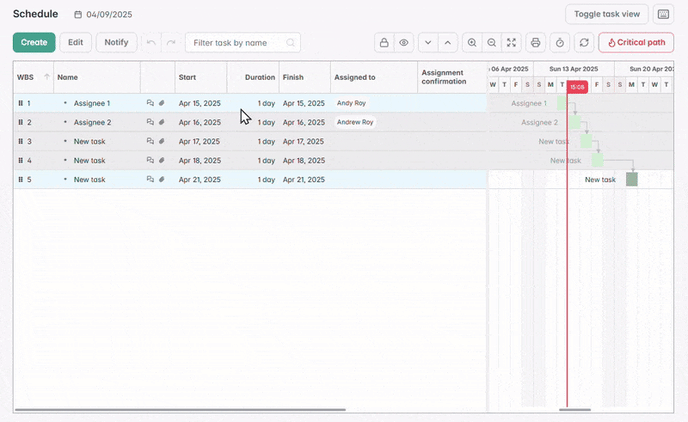Open comments icon for row 4 task

point(150,161)
